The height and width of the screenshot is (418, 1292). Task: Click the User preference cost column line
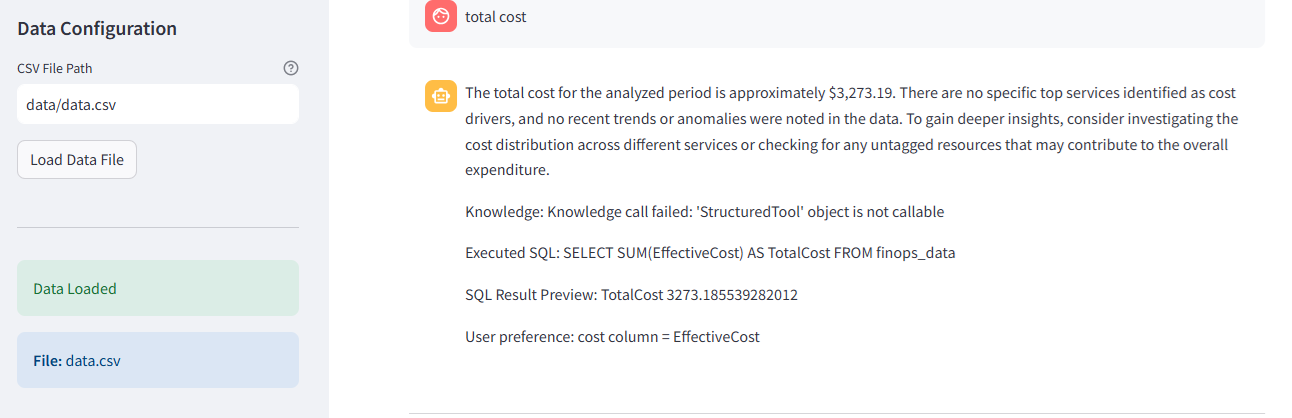click(x=612, y=337)
